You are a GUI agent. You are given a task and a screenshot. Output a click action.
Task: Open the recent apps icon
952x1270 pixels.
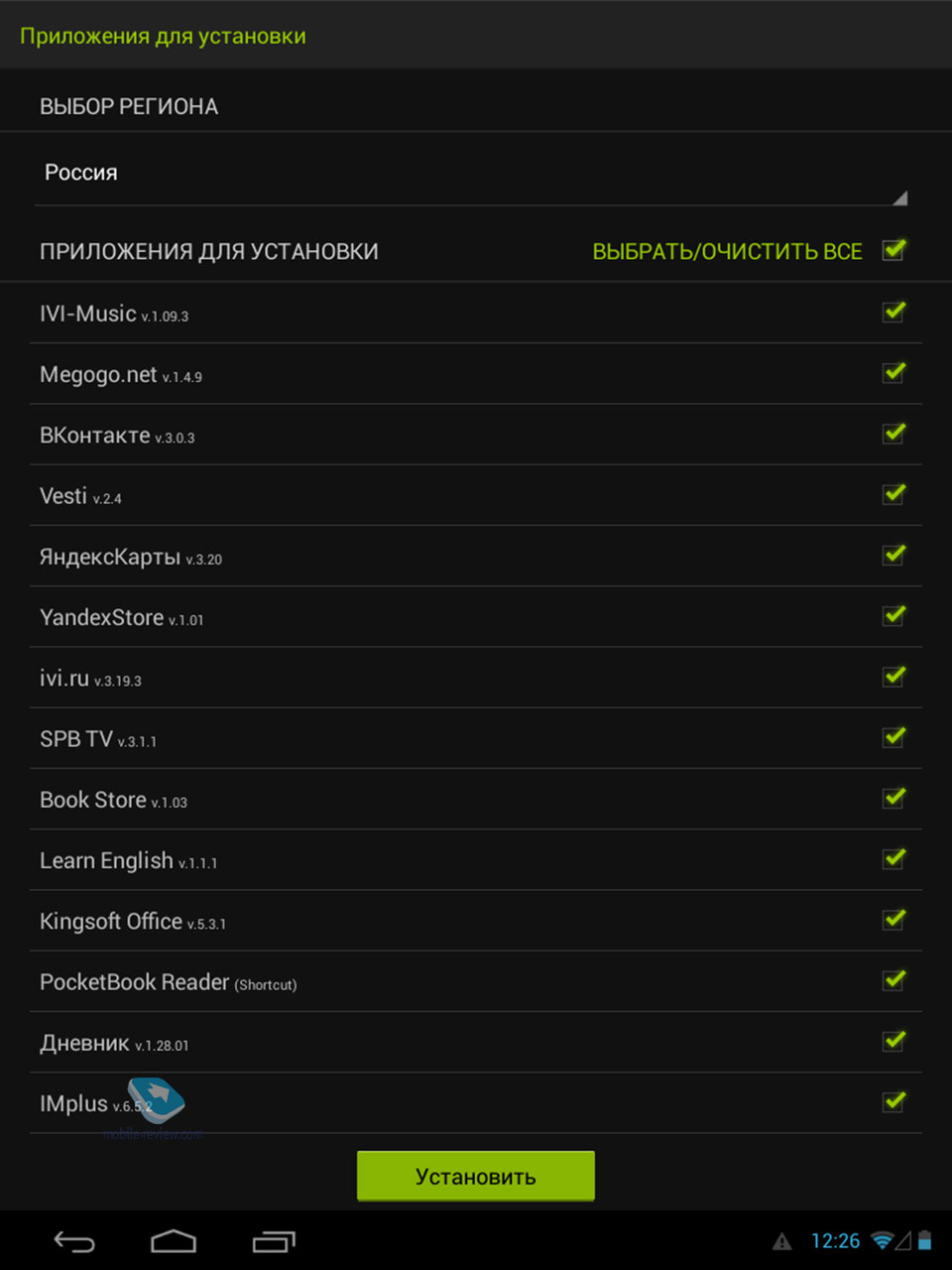pos(274,1241)
